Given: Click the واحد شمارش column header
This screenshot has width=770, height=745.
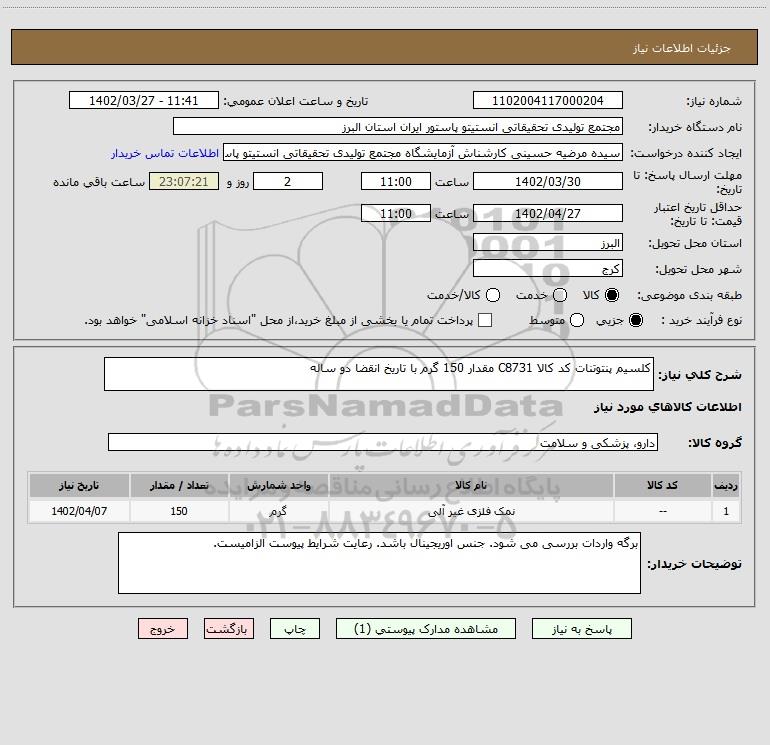Looking at the screenshot, I should 278,485.
